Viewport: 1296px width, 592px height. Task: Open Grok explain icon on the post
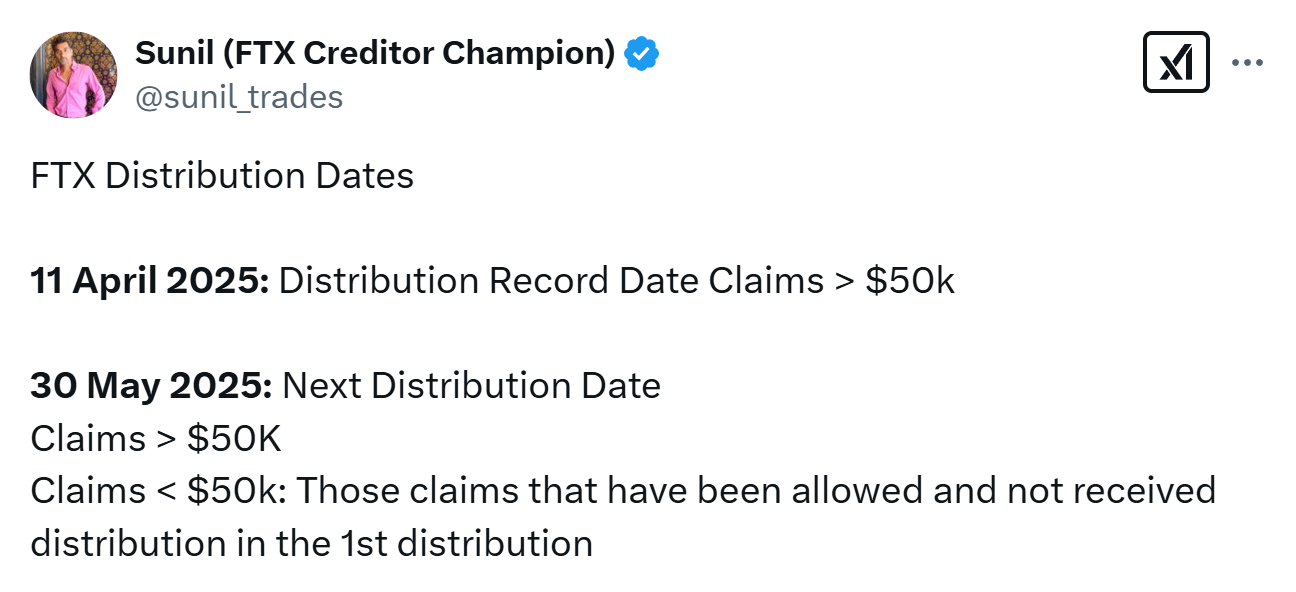(1176, 63)
